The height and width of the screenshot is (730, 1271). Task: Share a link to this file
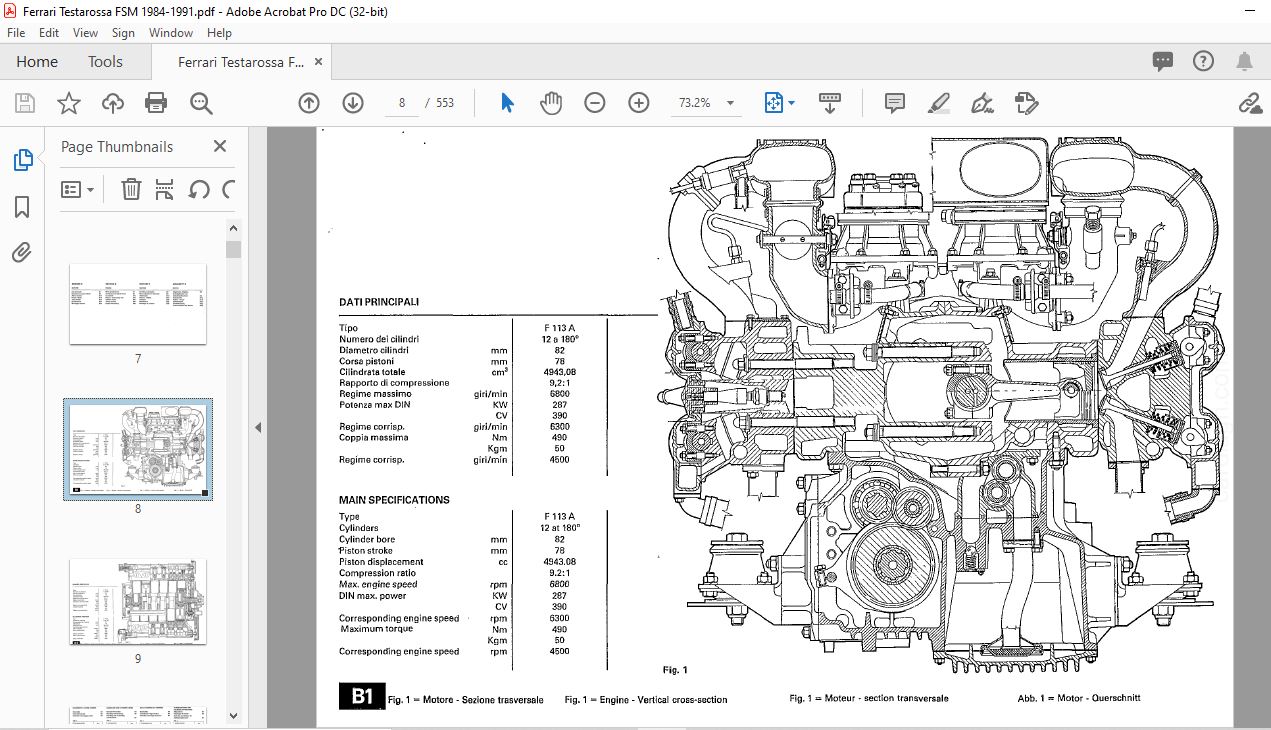tap(1248, 103)
